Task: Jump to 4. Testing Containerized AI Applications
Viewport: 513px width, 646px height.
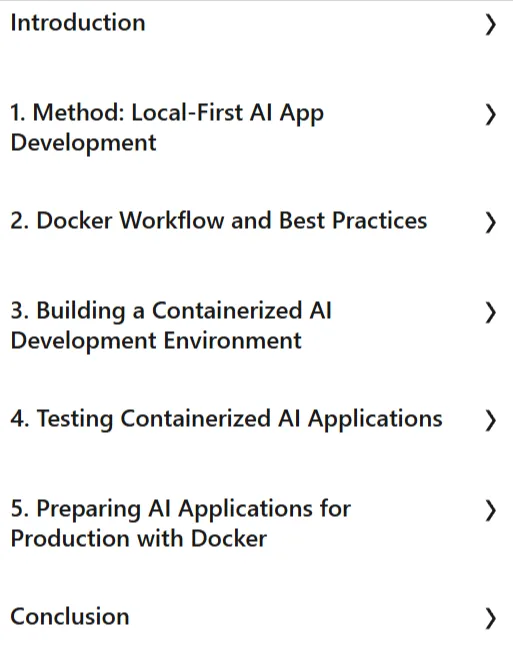Action: pyautogui.click(x=226, y=419)
